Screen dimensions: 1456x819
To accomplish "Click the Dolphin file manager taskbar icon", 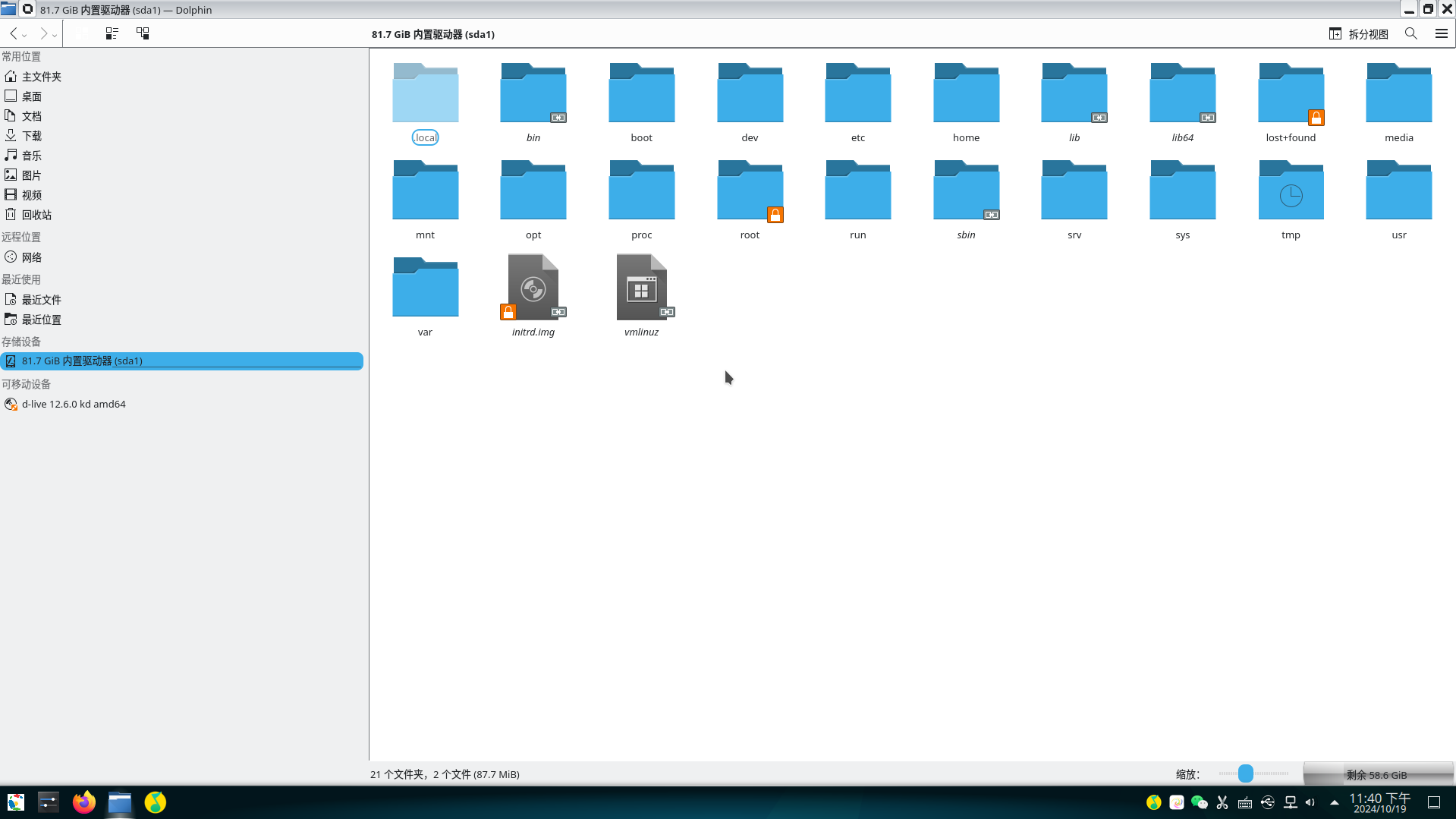I will 120,802.
